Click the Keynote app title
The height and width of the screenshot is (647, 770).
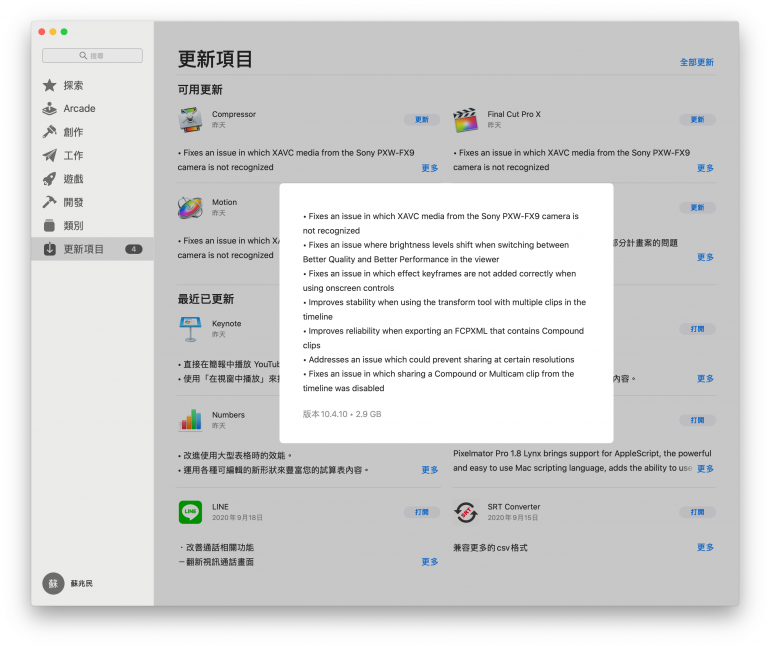tap(226, 324)
